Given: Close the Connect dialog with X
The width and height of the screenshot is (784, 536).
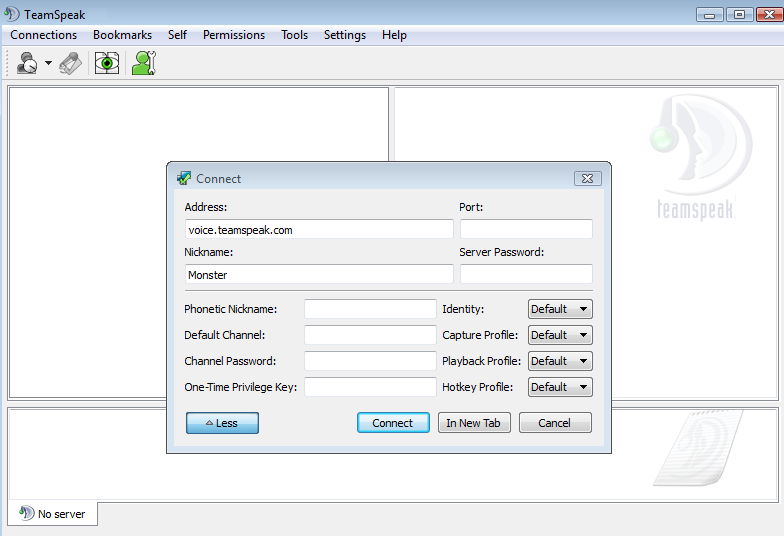Looking at the screenshot, I should point(588,178).
